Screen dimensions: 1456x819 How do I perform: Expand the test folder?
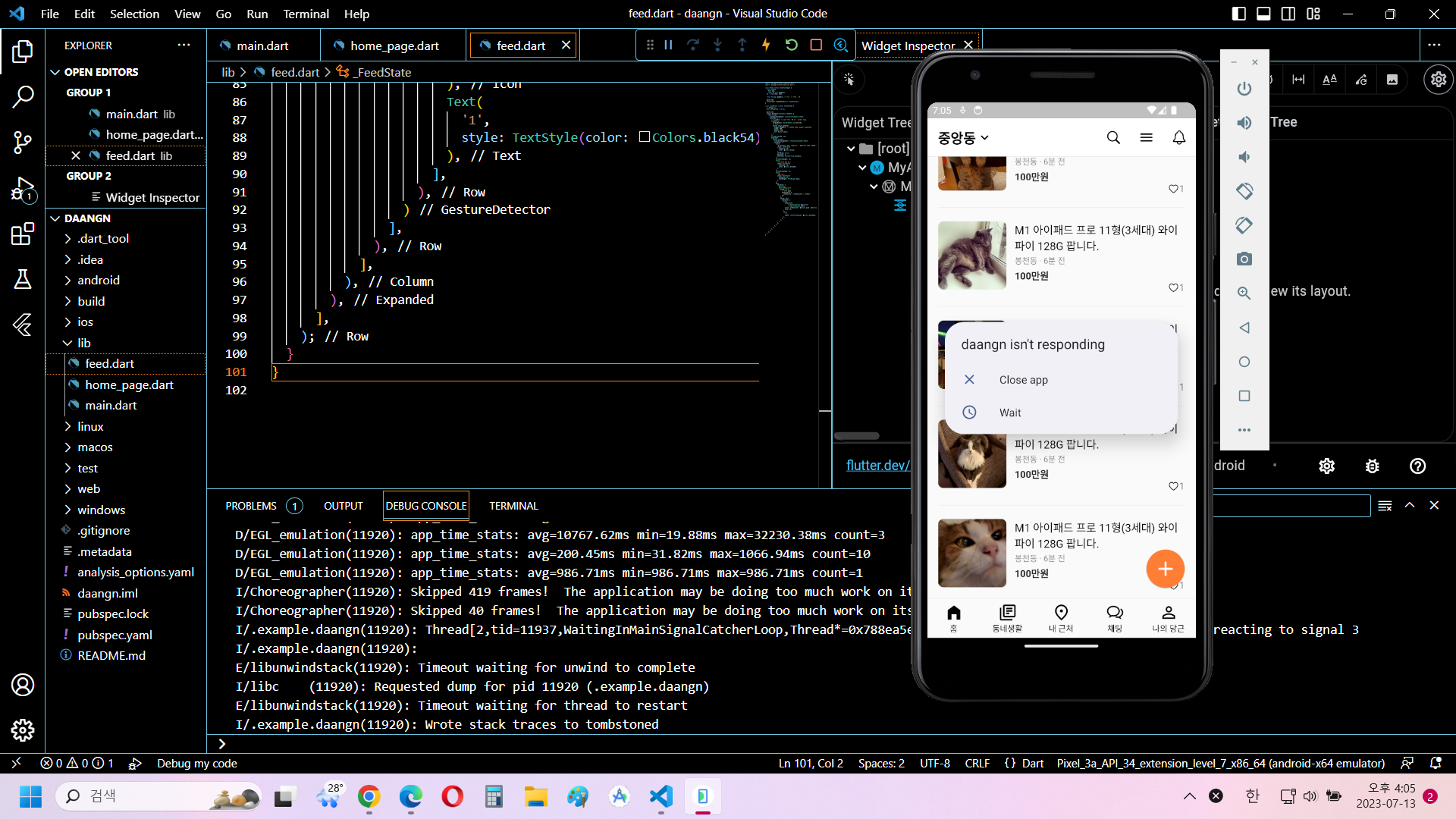(87, 468)
